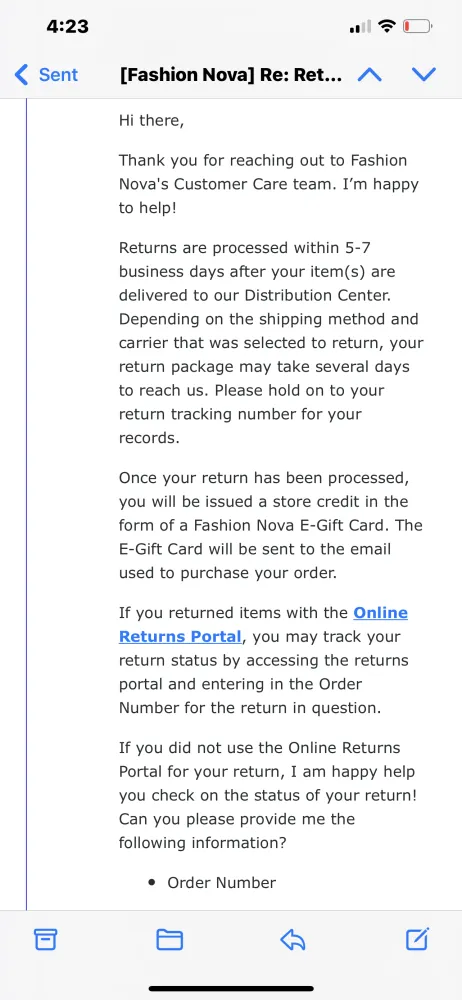Tap the purple quoted-reply line at left
The image size is (462, 1000).
click(x=26, y=504)
